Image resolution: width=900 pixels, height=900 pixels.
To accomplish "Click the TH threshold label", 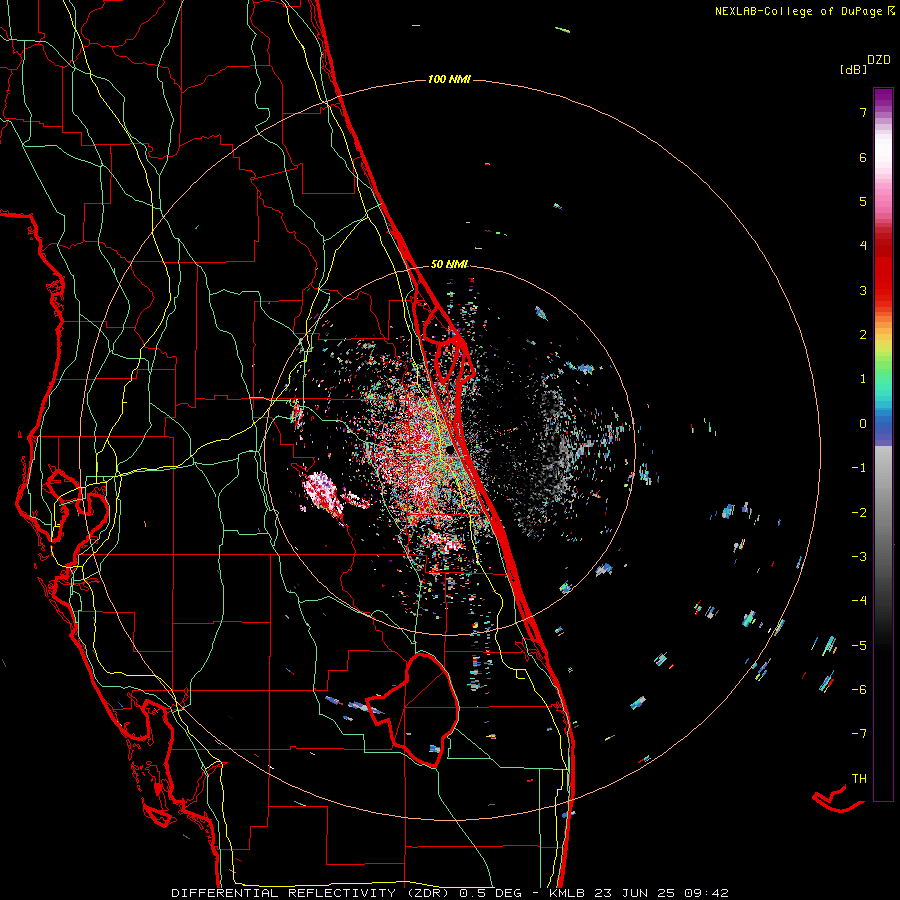I will 859,778.
